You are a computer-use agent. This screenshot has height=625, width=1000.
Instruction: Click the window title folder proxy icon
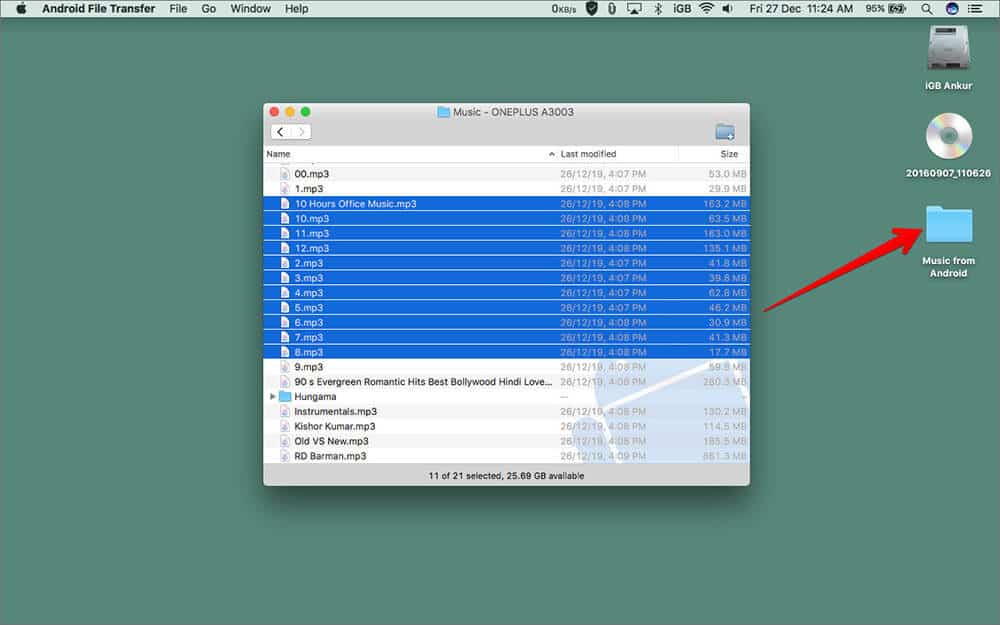coord(443,112)
